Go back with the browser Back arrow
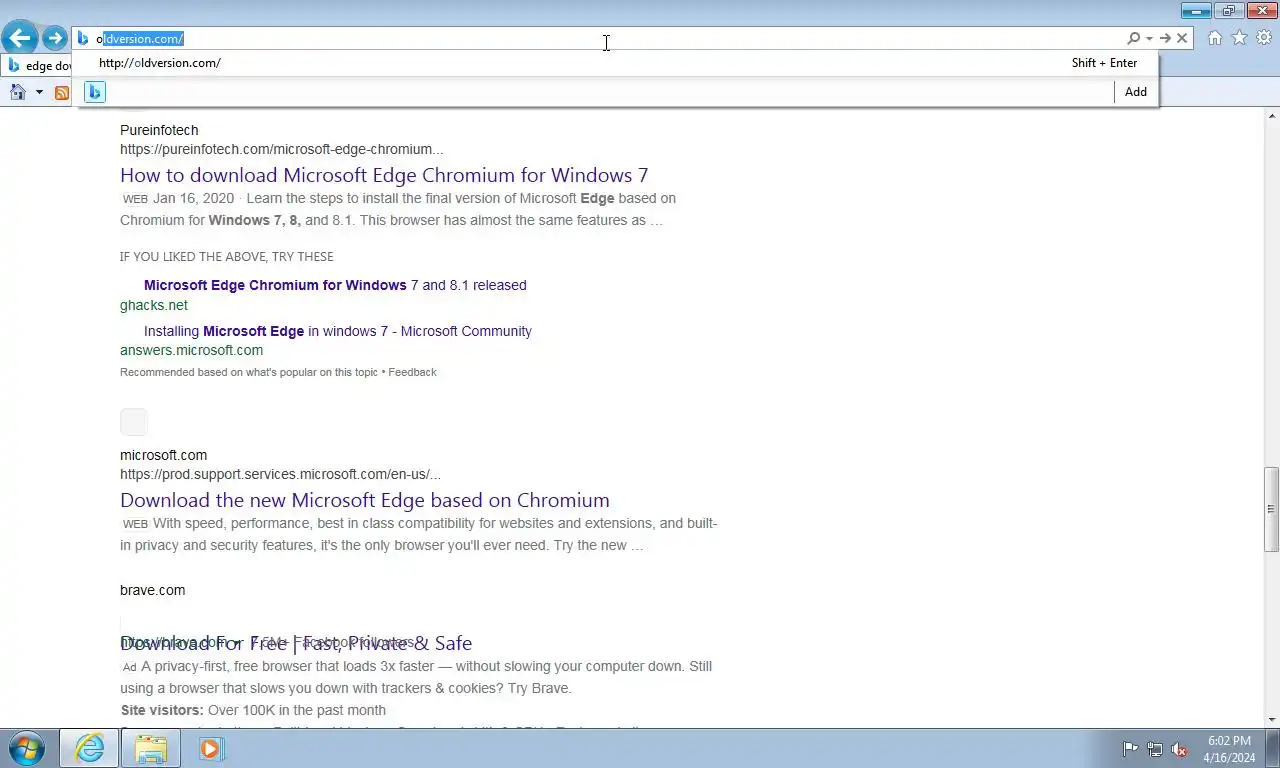This screenshot has height=768, width=1280. [x=20, y=39]
